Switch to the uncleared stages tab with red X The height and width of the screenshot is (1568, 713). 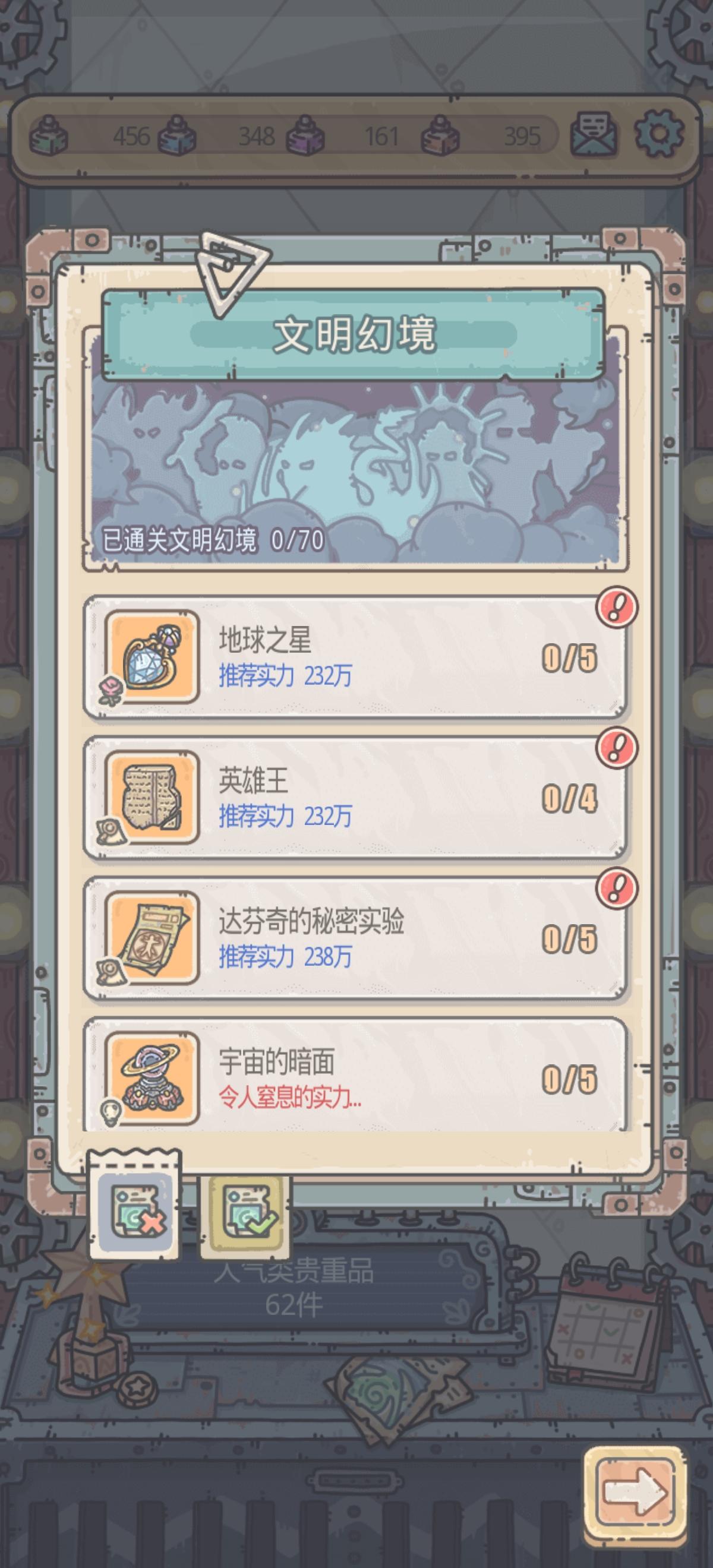pos(135,1207)
